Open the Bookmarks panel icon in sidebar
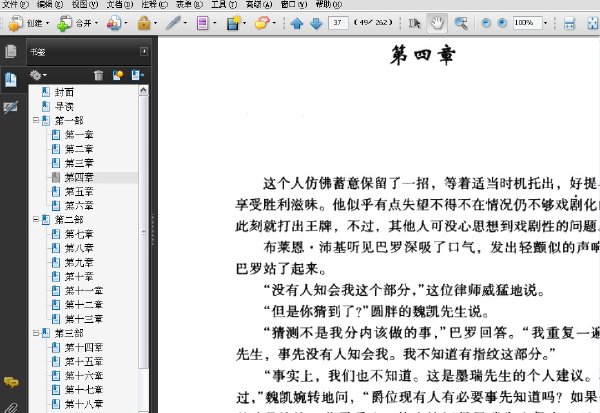The width and height of the screenshot is (600, 413). [11, 79]
